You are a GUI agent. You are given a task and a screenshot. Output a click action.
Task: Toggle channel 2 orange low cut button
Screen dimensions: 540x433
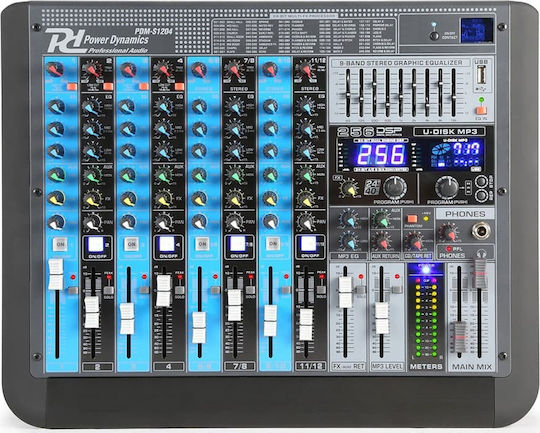[108, 86]
